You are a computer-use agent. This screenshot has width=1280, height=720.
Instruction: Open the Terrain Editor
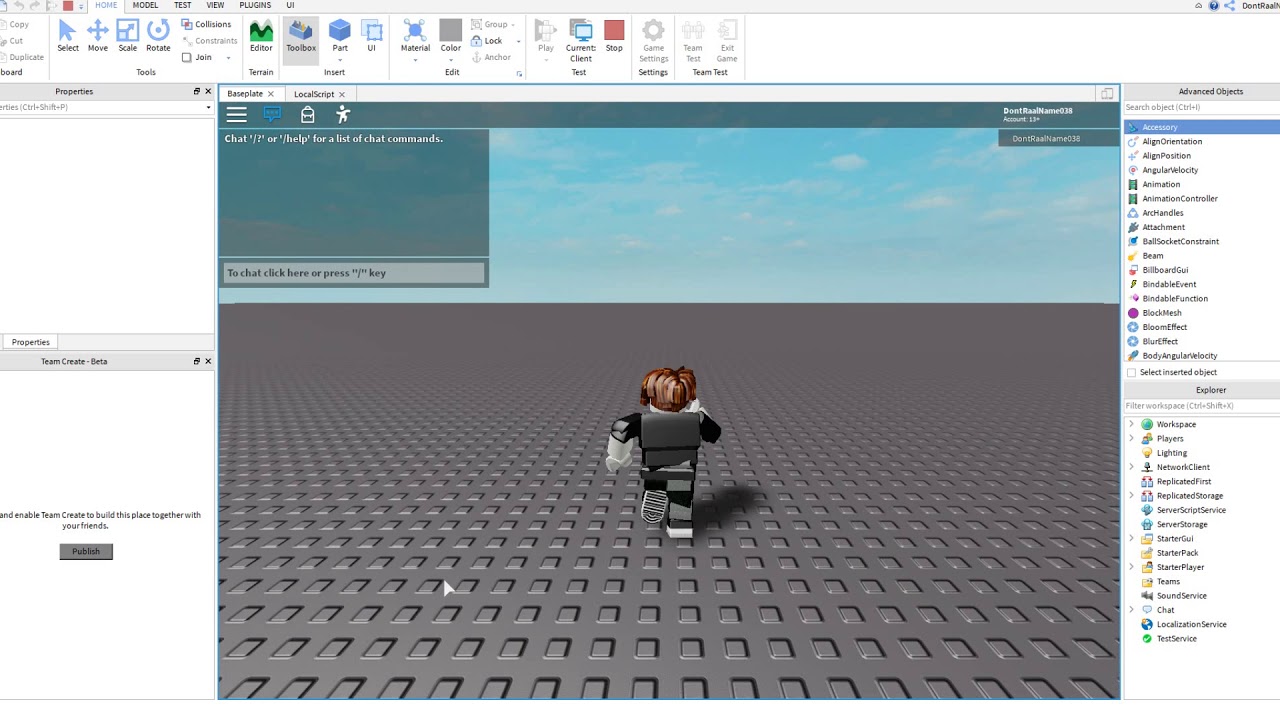(x=261, y=36)
